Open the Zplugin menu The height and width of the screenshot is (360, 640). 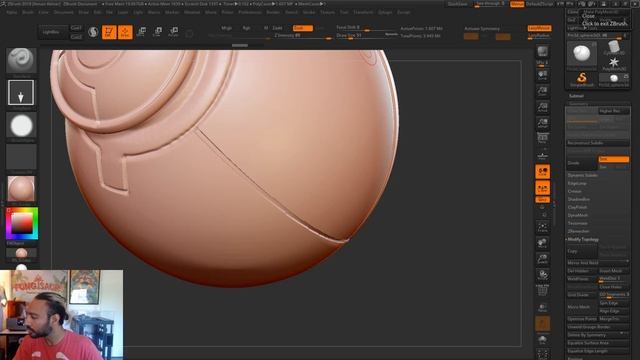(385, 12)
